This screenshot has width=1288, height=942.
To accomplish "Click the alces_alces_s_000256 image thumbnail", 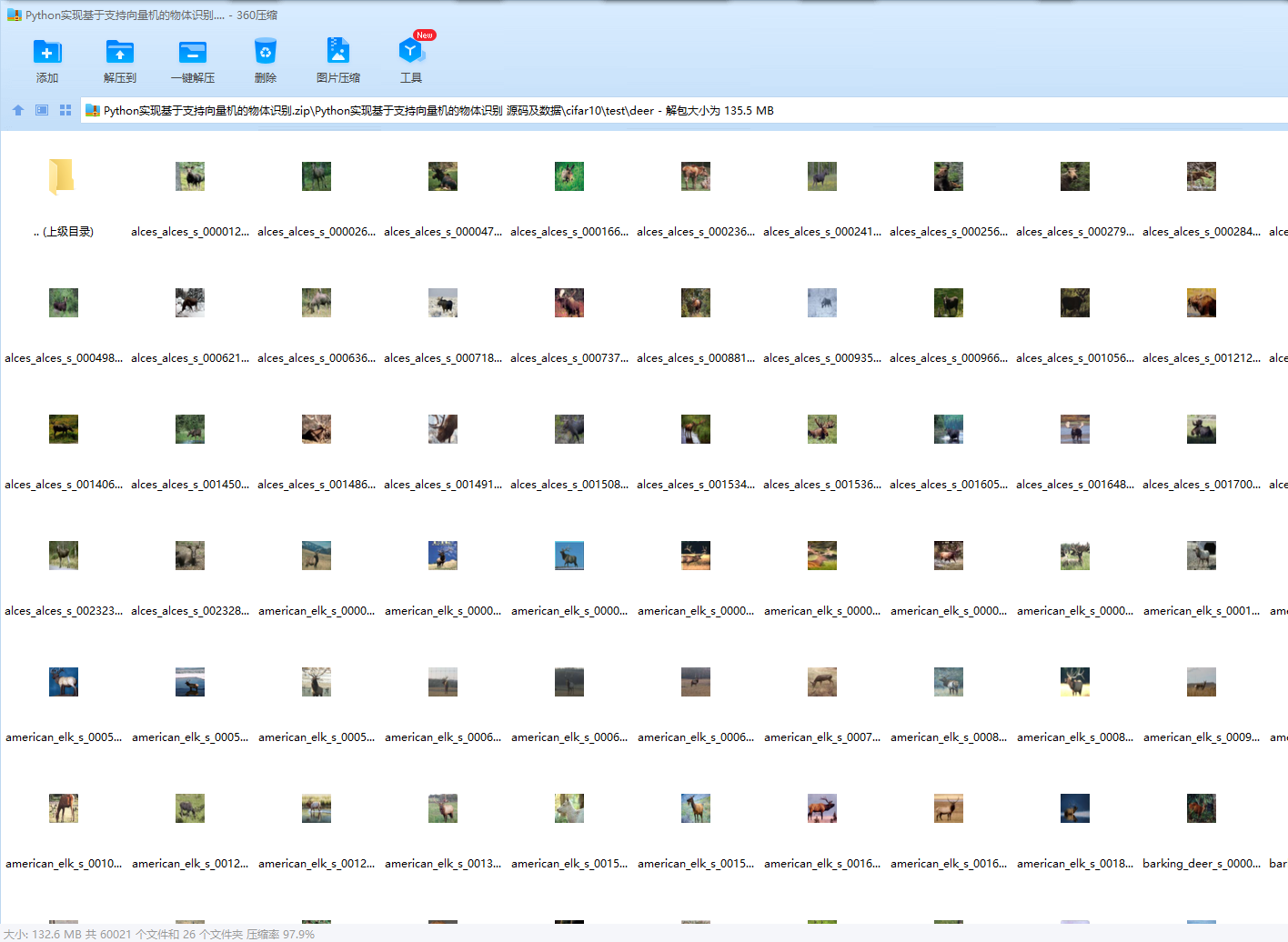I will [x=949, y=176].
